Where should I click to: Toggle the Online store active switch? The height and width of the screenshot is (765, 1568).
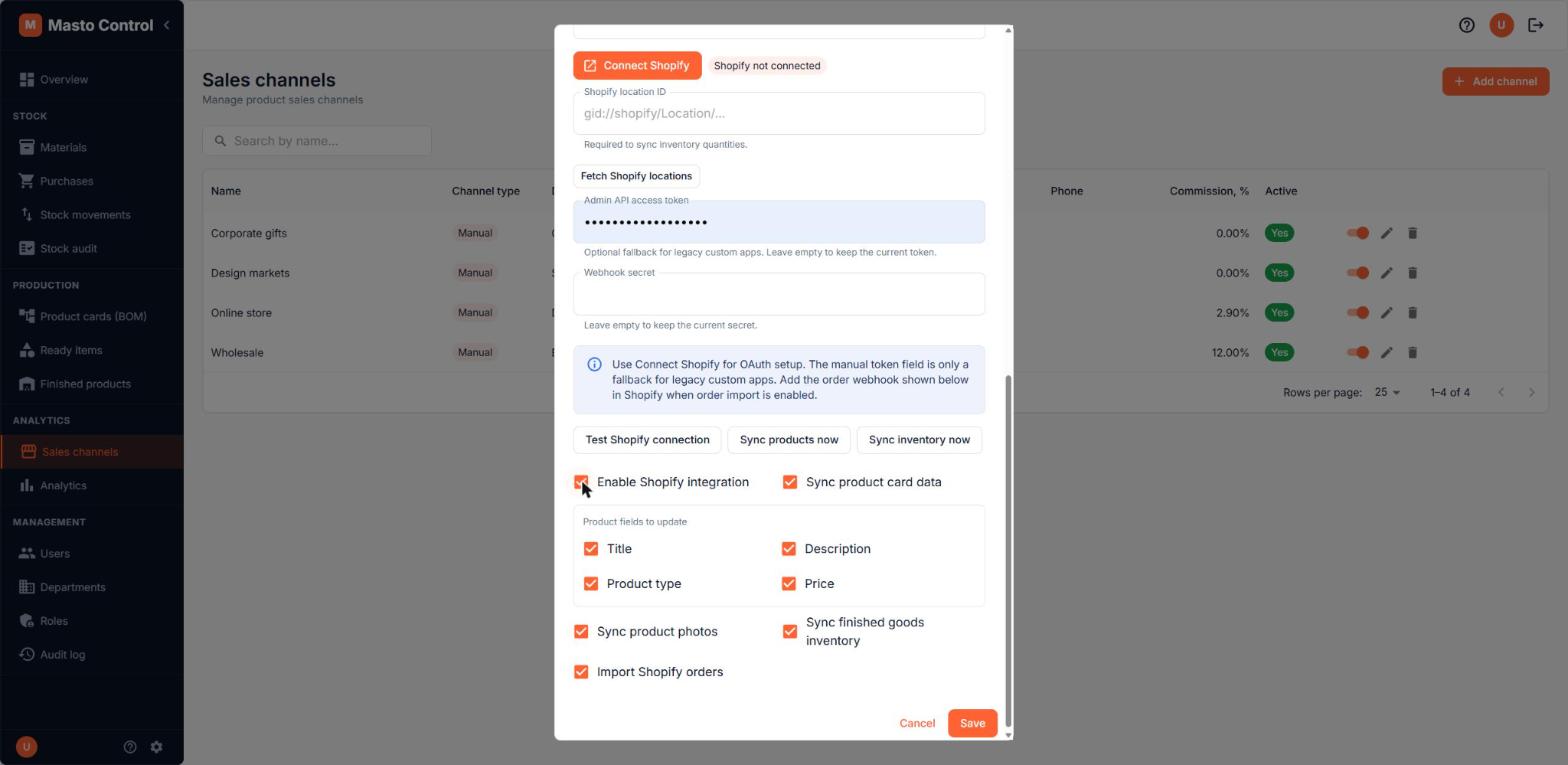coord(1357,313)
